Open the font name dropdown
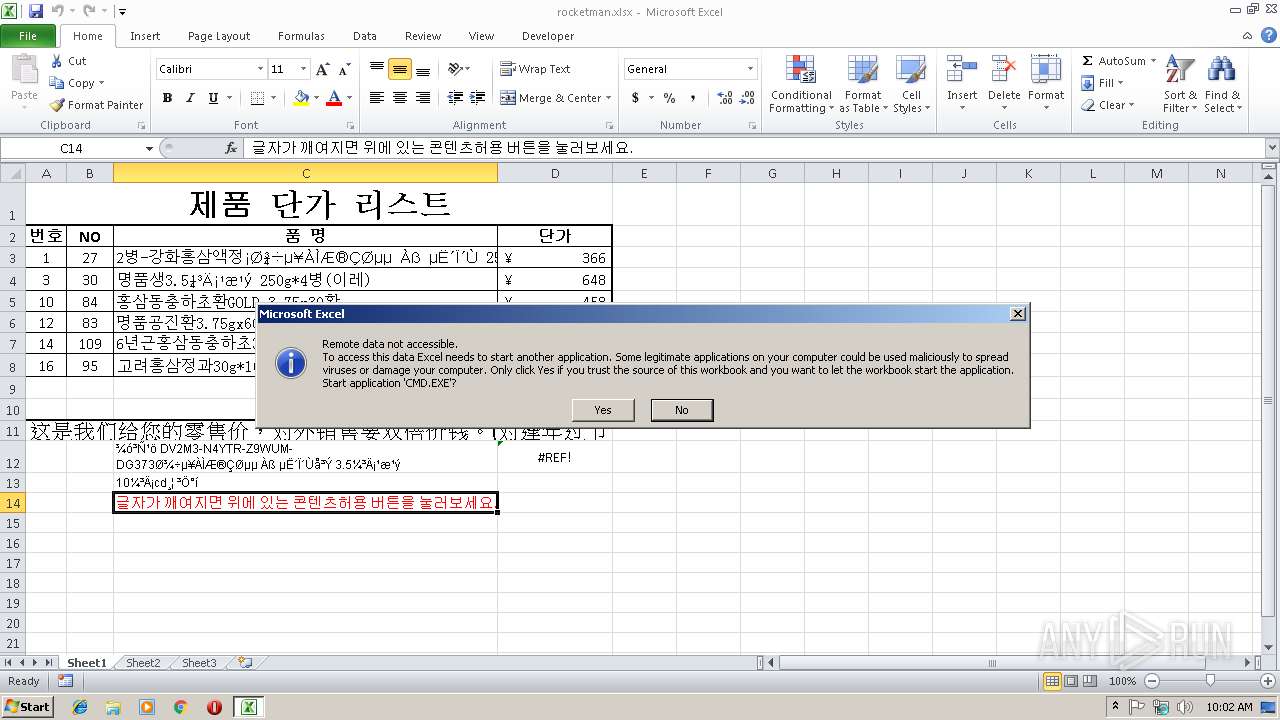This screenshot has height=720, width=1280. [x=260, y=69]
